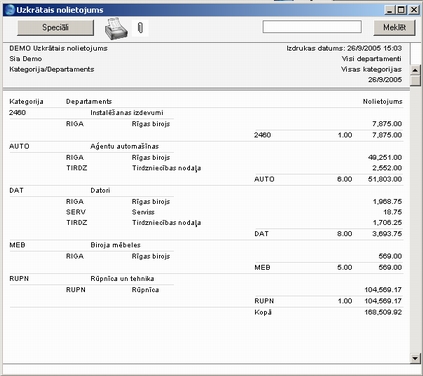The width and height of the screenshot is (423, 376).
Task: Click the Serviss value 18.75
Action: coord(393,212)
